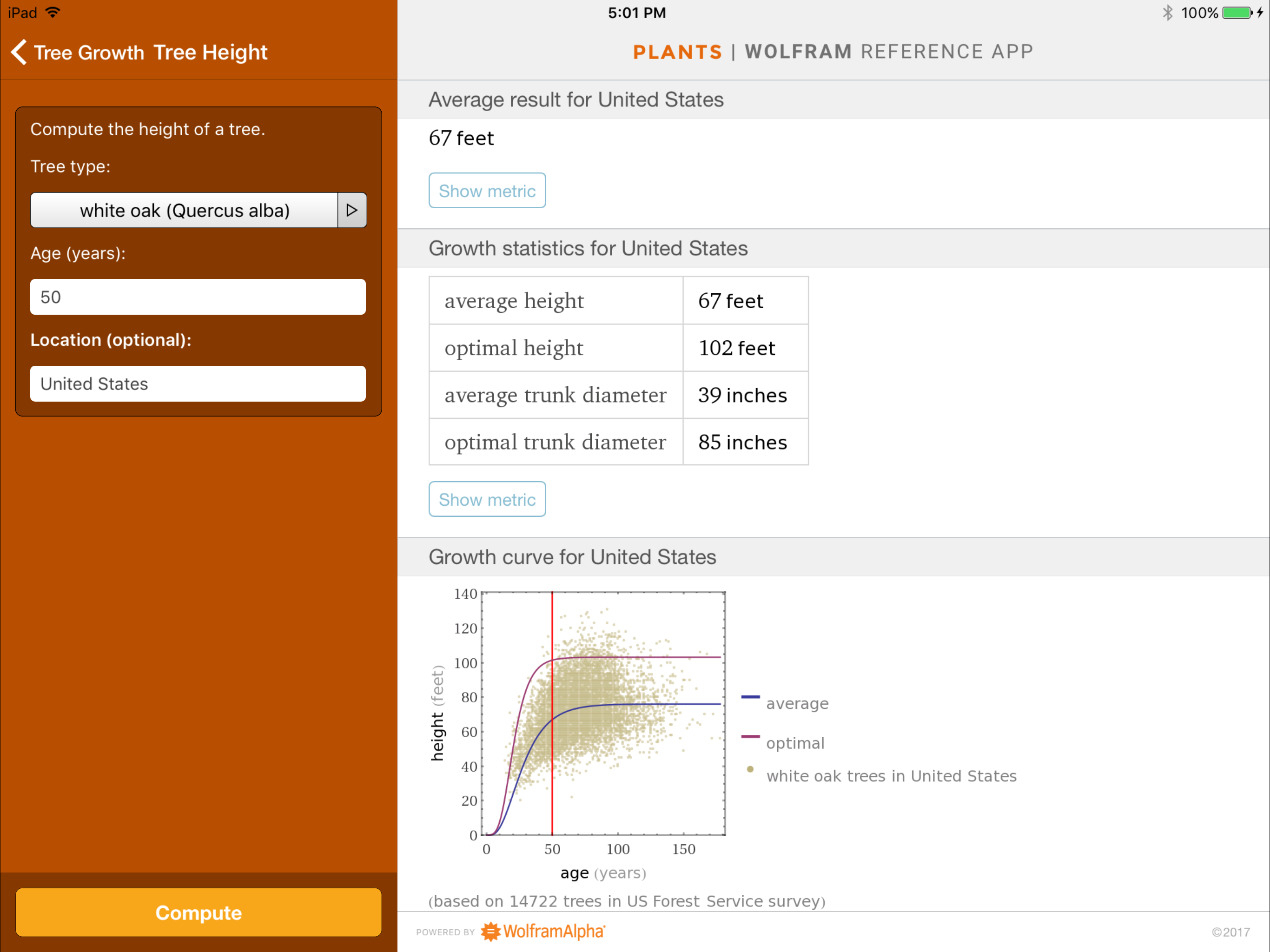Screen dimensions: 1270x952
Task: Click the purple optimal legend line
Action: tap(750, 736)
